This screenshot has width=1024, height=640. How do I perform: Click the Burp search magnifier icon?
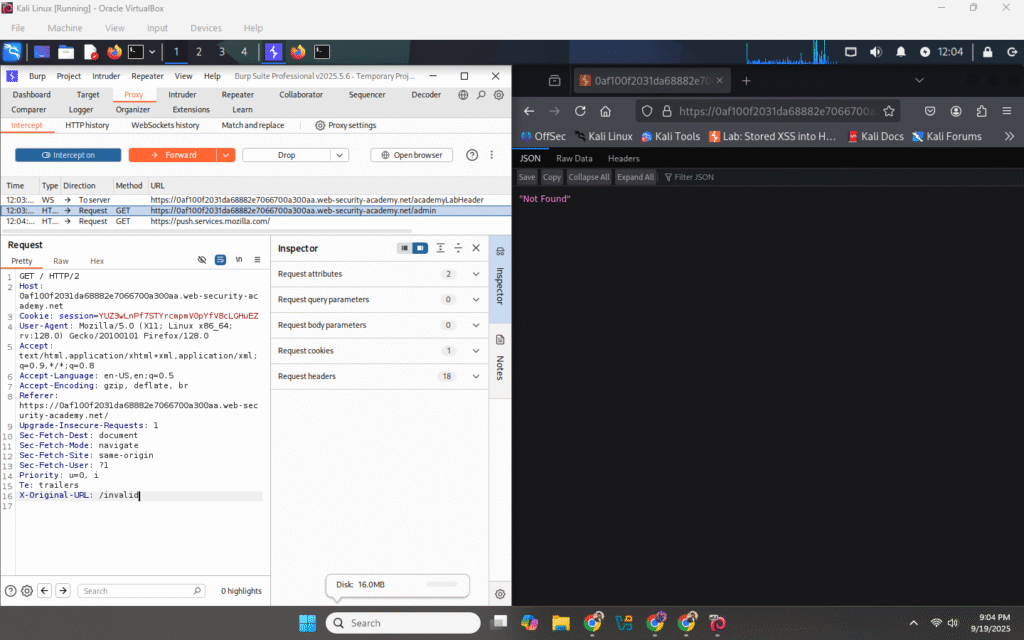click(481, 95)
